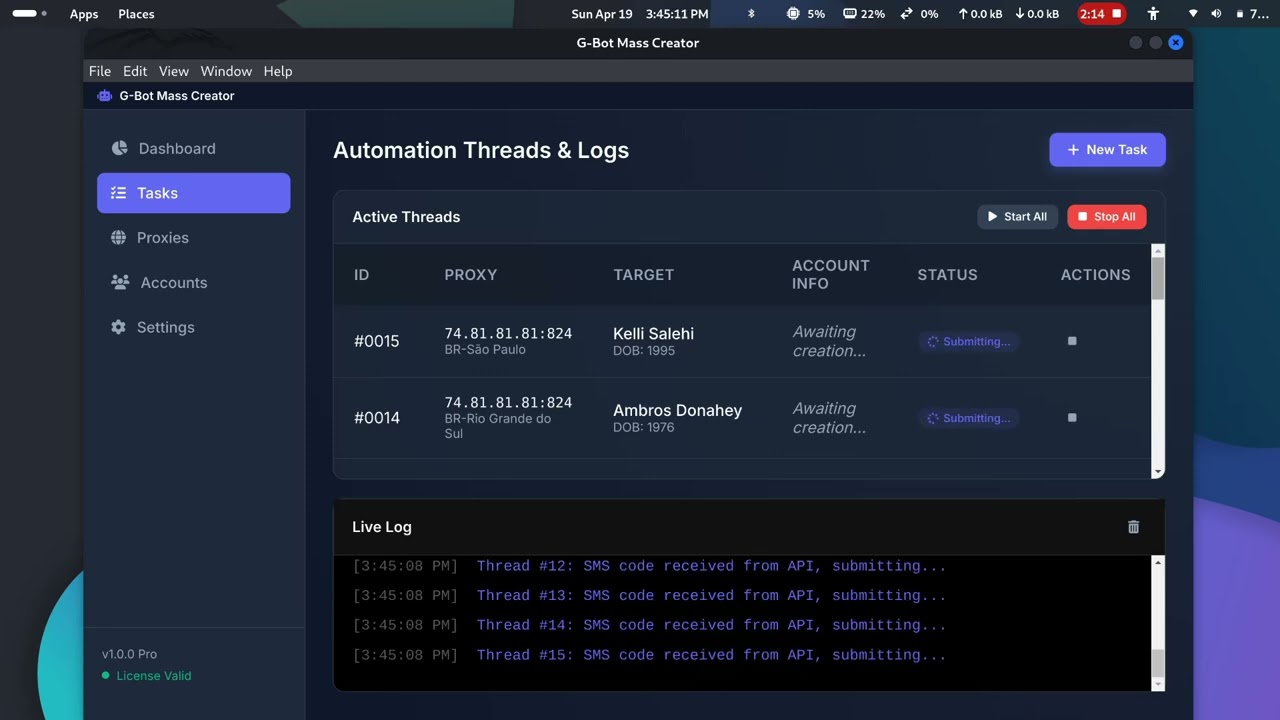Click the Submitting status badge for #0014
The image size is (1280, 720).
point(969,418)
